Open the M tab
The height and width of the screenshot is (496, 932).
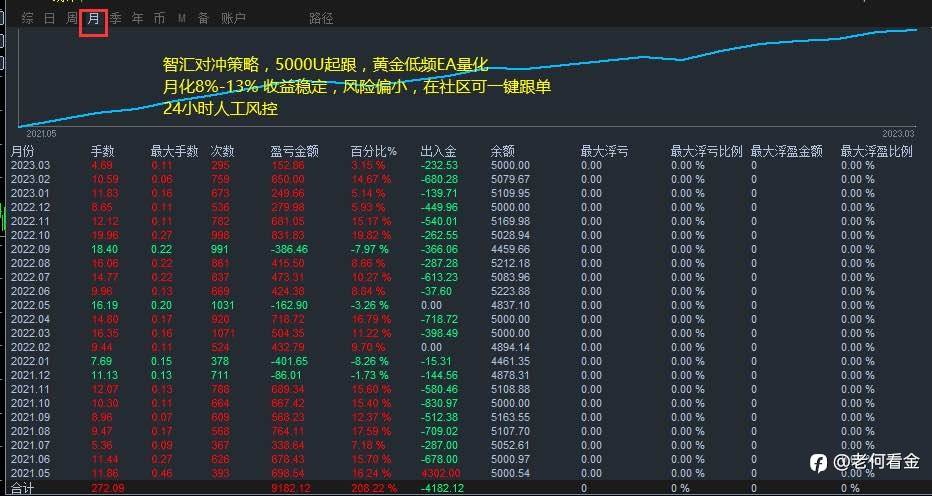(182, 19)
